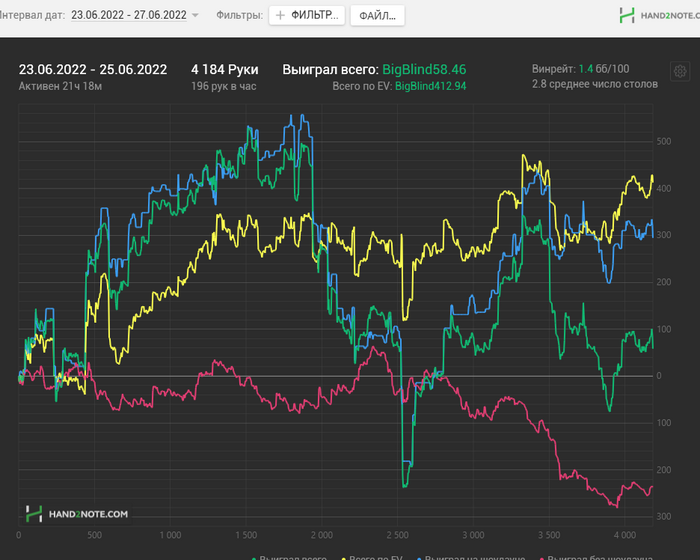Click the 4 000 label on horizontal axis

[625, 535]
